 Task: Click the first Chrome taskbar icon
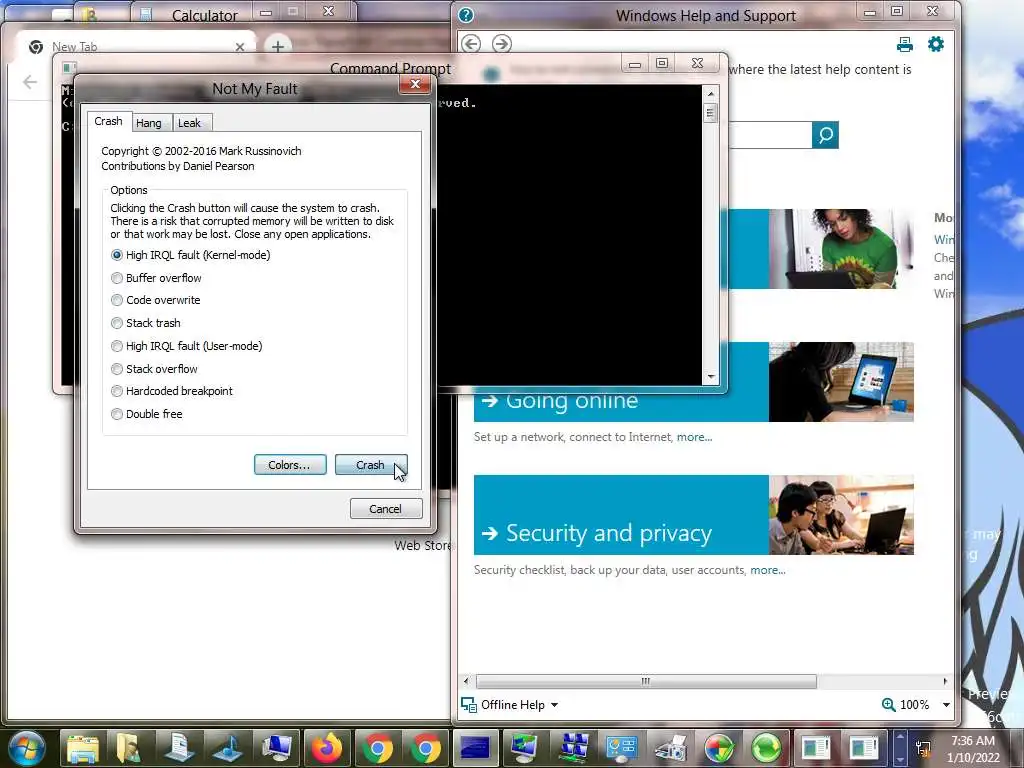377,748
